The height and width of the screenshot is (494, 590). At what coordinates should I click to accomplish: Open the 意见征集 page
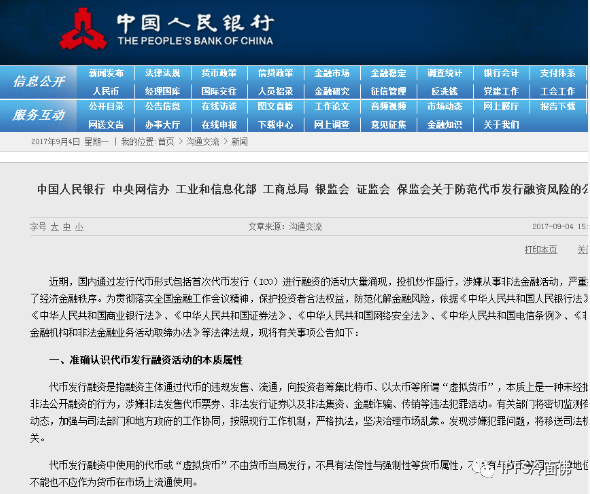(388, 125)
